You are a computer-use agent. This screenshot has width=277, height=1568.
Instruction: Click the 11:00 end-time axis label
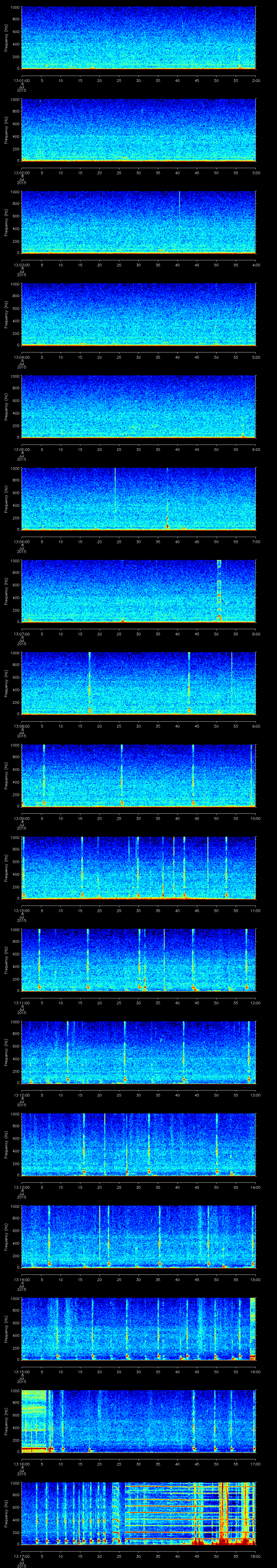pos(255,910)
